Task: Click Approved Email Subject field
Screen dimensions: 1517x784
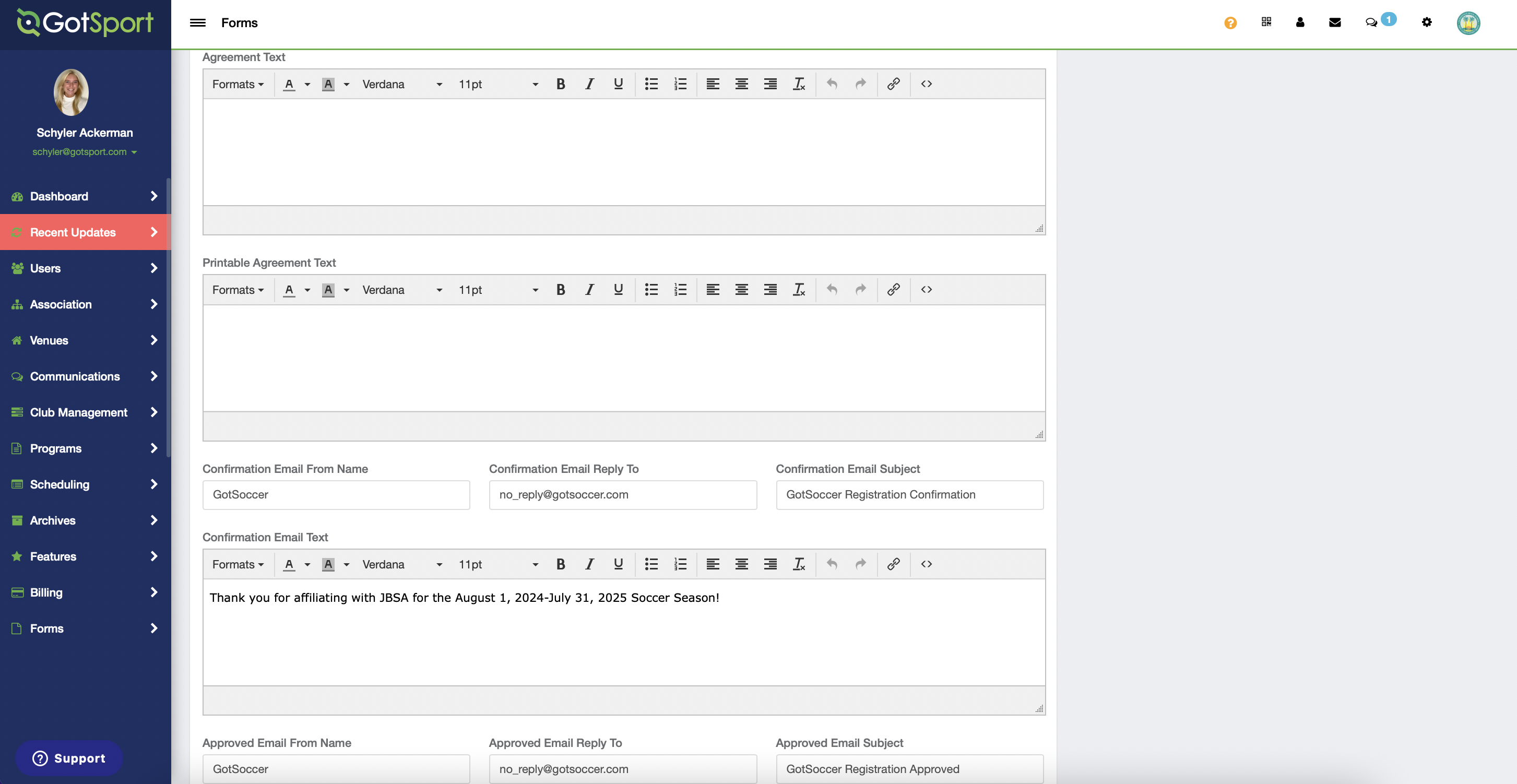Action: point(909,769)
